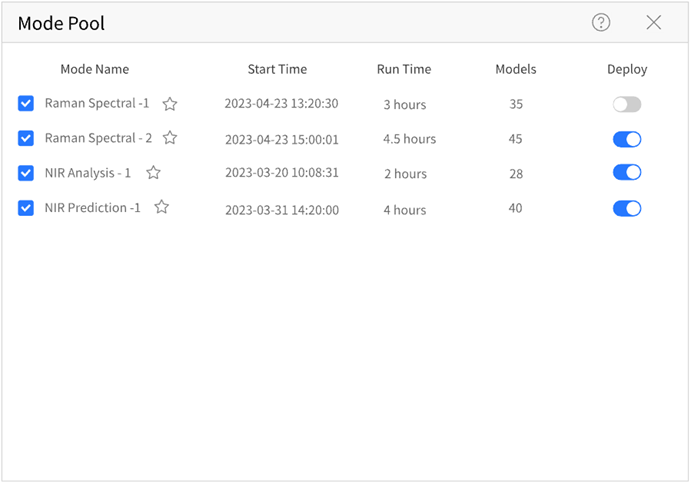This screenshot has height=484, width=691.
Task: Deselect Raman Spectral - 2 checkbox
Action: [x=26, y=138]
